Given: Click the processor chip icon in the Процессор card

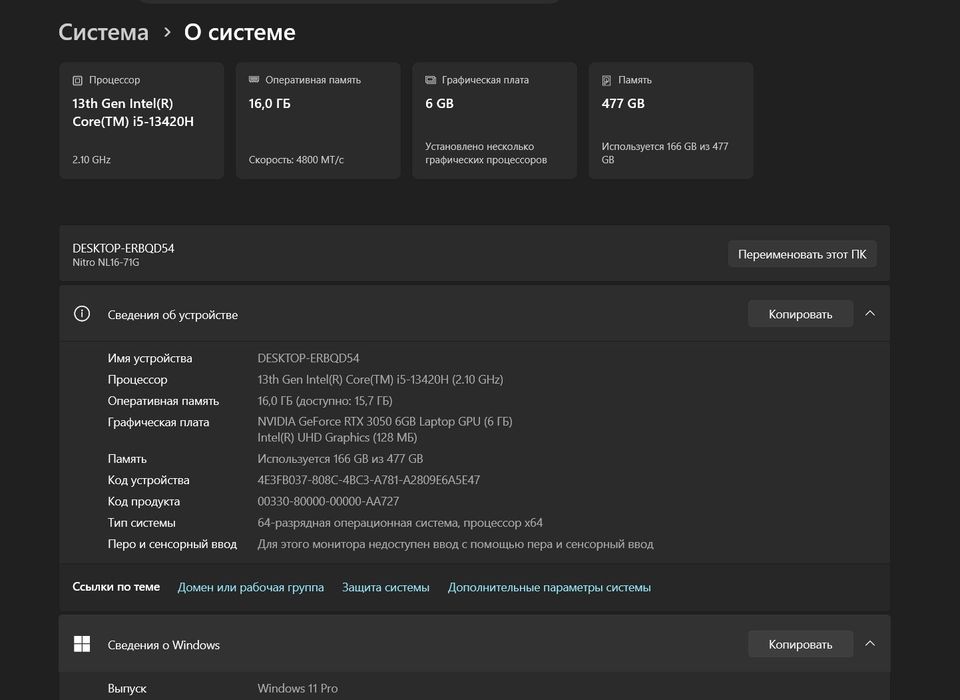Looking at the screenshot, I should (77, 80).
